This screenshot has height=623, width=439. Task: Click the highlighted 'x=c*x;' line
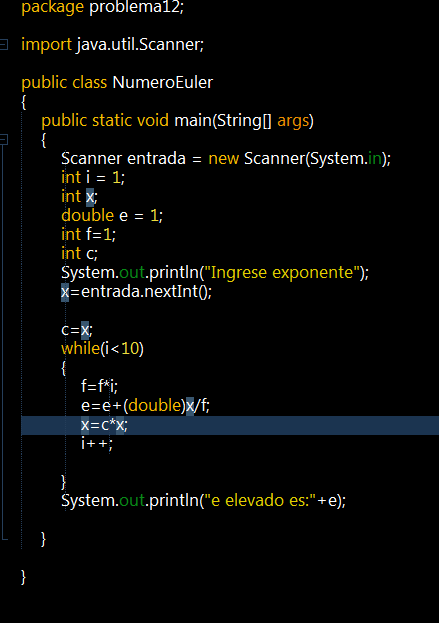pyautogui.click(x=230, y=425)
